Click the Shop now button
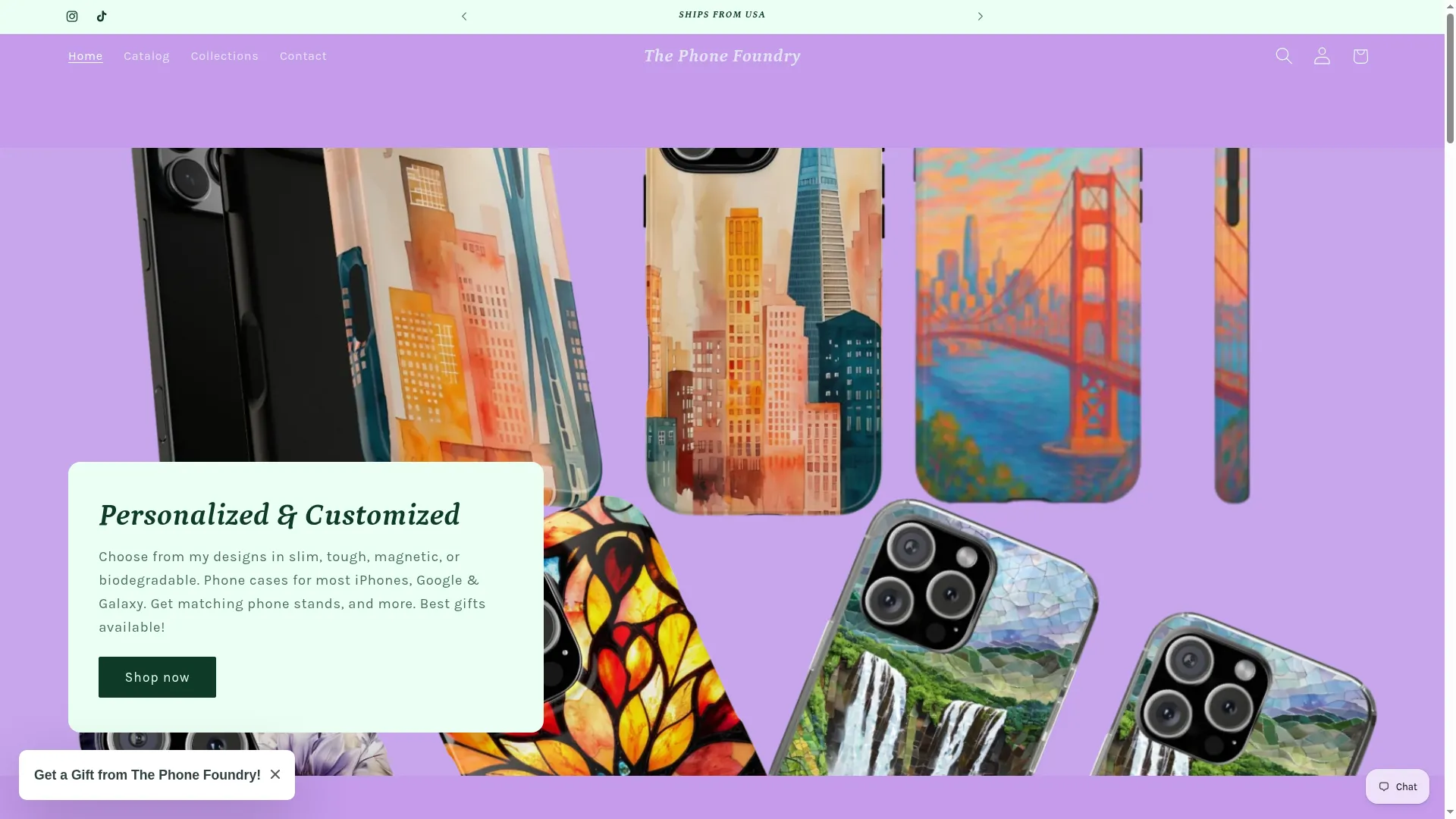The width and height of the screenshot is (1456, 819). [157, 677]
